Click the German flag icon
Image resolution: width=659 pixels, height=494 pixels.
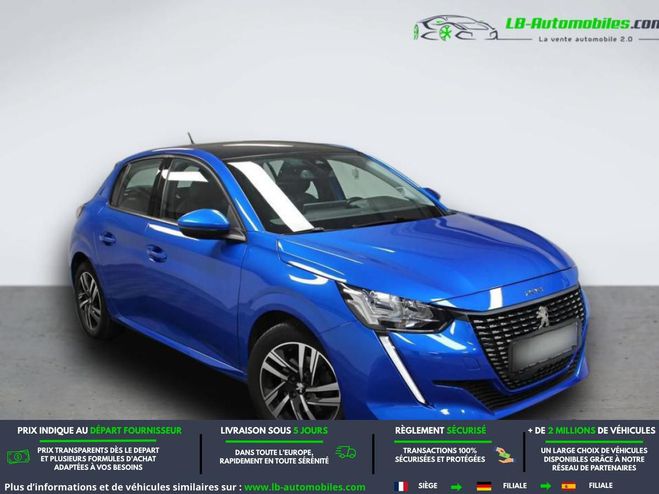pos(484,486)
